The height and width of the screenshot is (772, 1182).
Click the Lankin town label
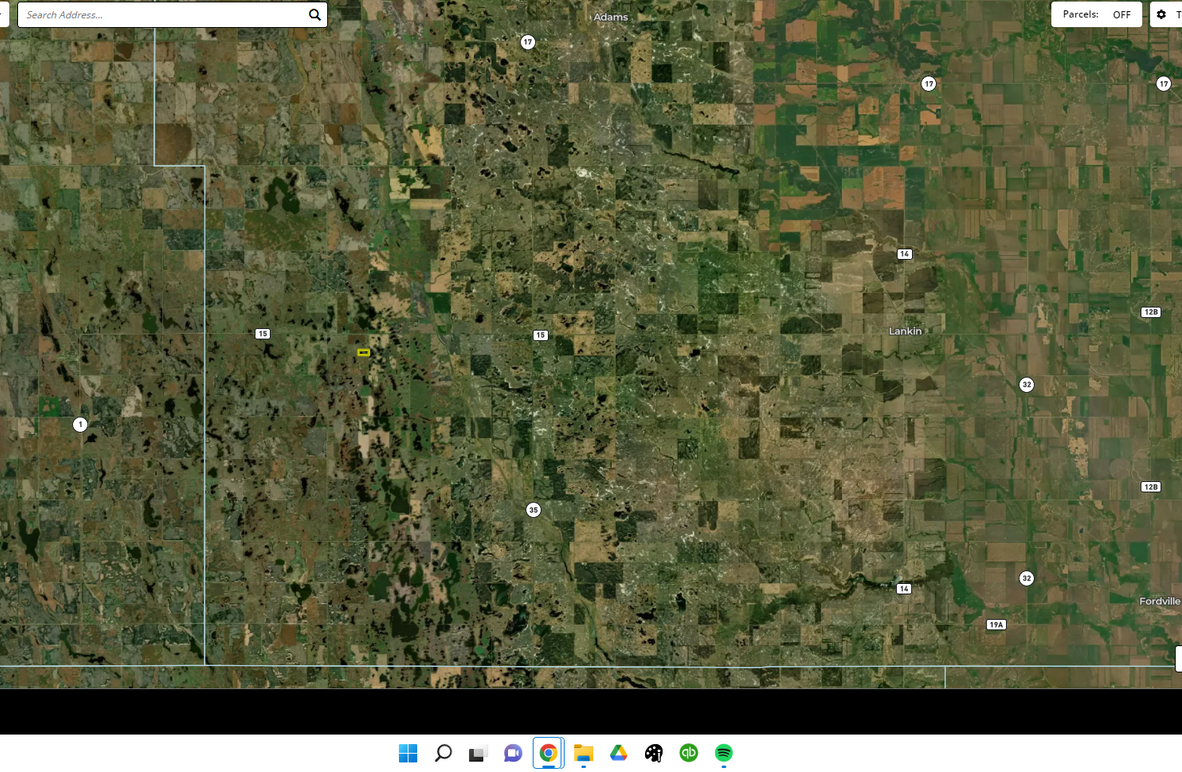(x=905, y=331)
